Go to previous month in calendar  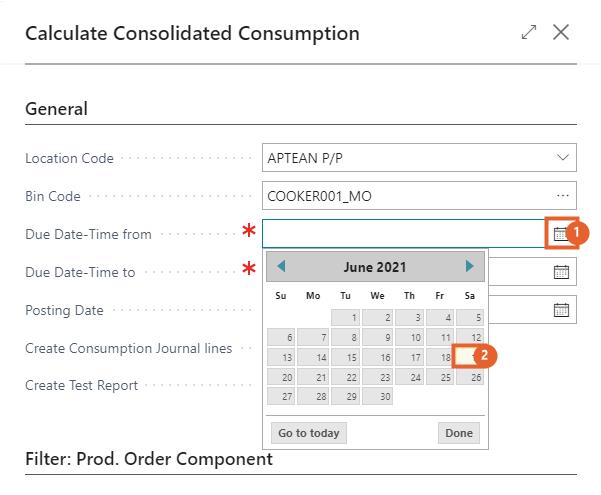(281, 267)
